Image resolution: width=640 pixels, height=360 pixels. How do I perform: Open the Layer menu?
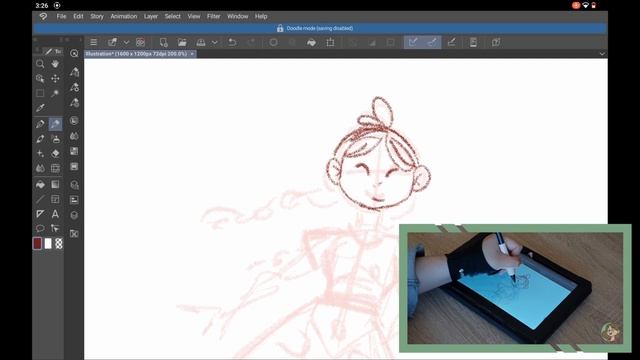[x=151, y=16]
